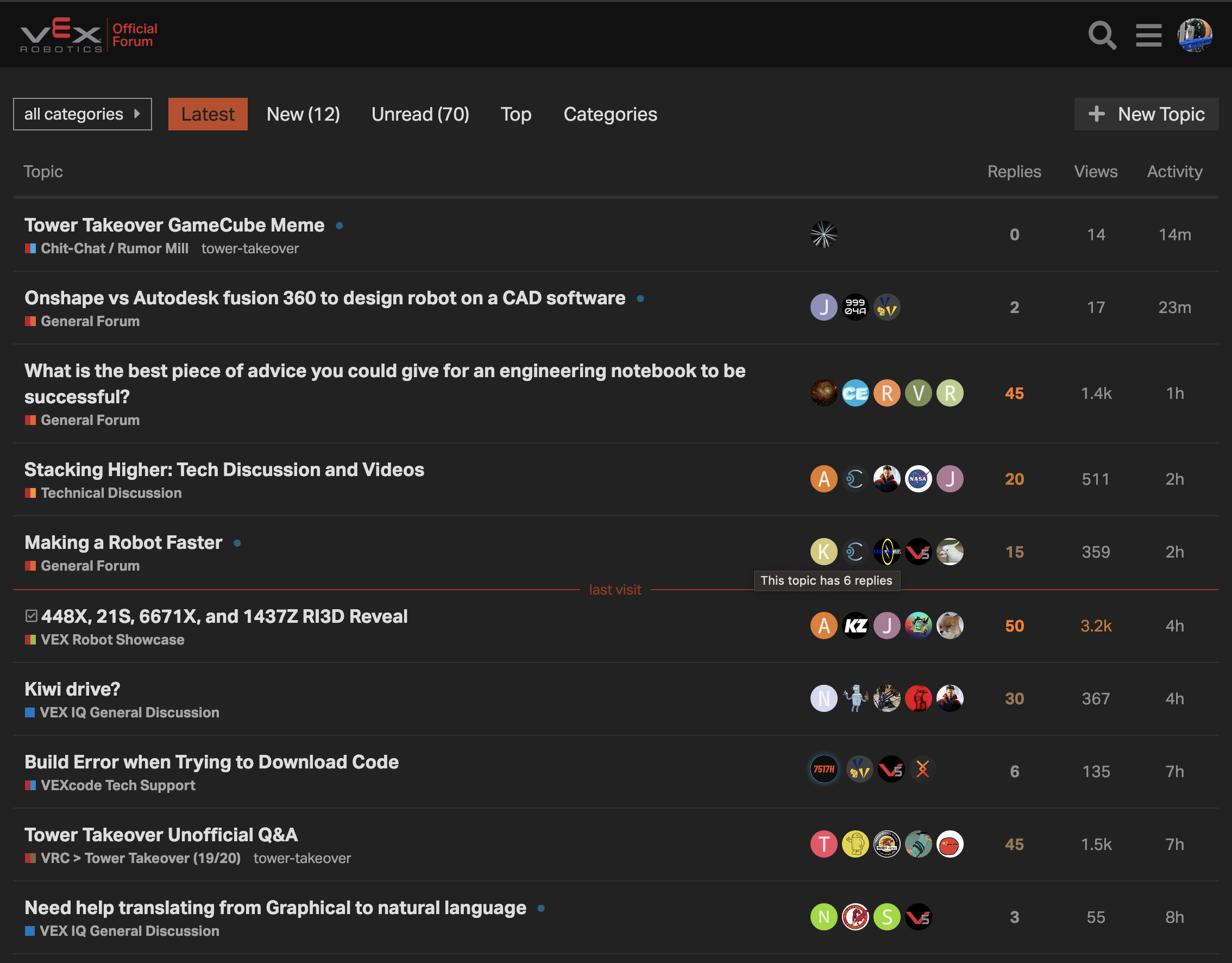Viewport: 1232px width, 963px height.
Task: Click the CE avatar on engineering notebook topic
Action: point(855,393)
